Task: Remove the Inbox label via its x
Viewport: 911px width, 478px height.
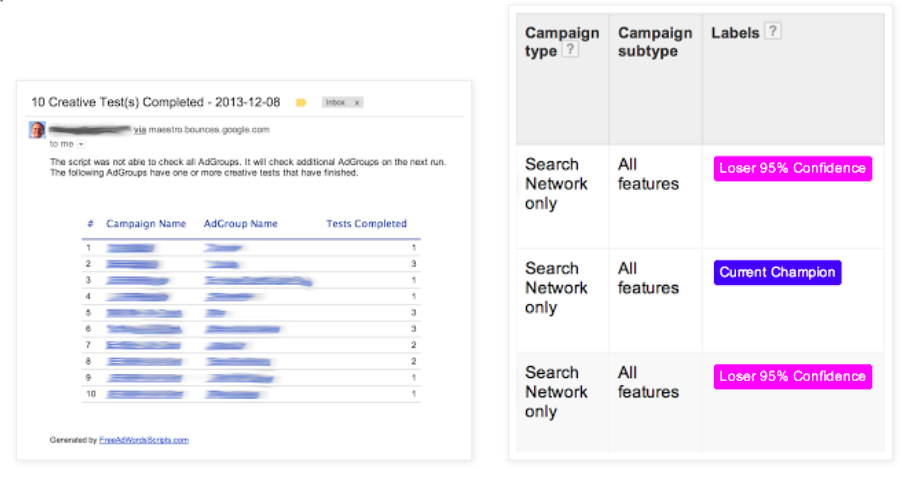Action: tap(358, 102)
